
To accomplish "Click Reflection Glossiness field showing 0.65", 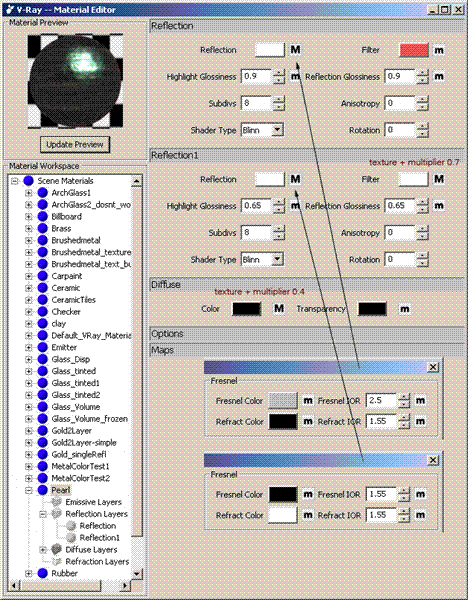I will point(400,206).
